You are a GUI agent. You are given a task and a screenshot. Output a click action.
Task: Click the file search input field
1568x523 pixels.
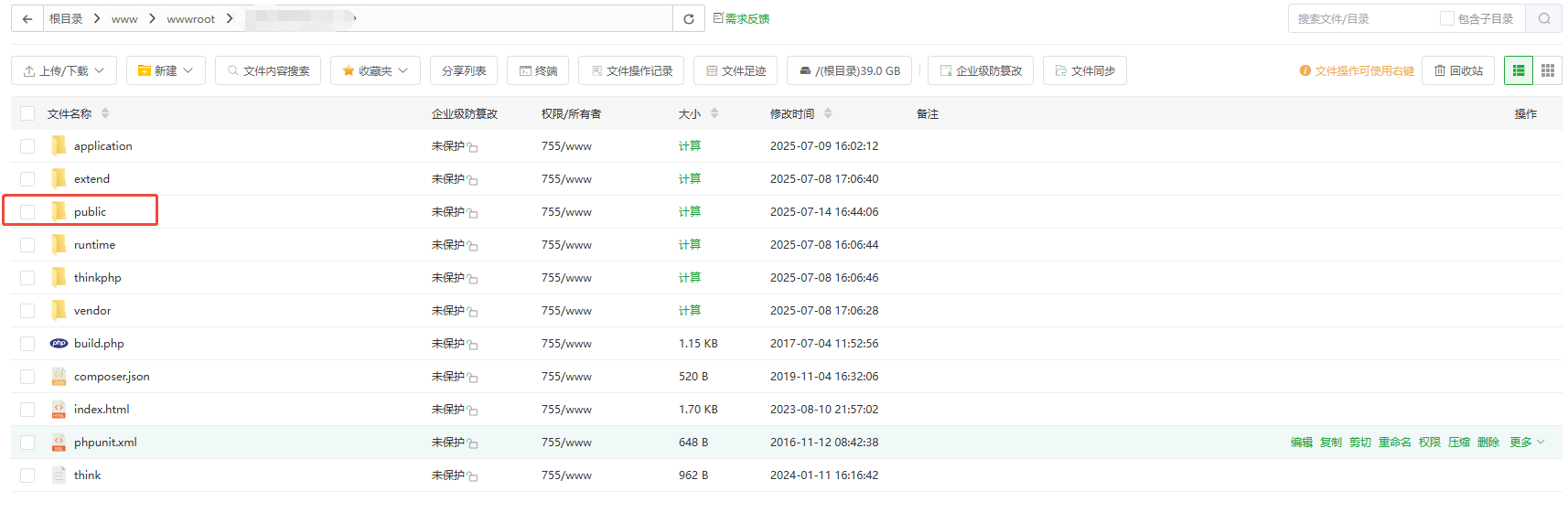[x=1361, y=18]
